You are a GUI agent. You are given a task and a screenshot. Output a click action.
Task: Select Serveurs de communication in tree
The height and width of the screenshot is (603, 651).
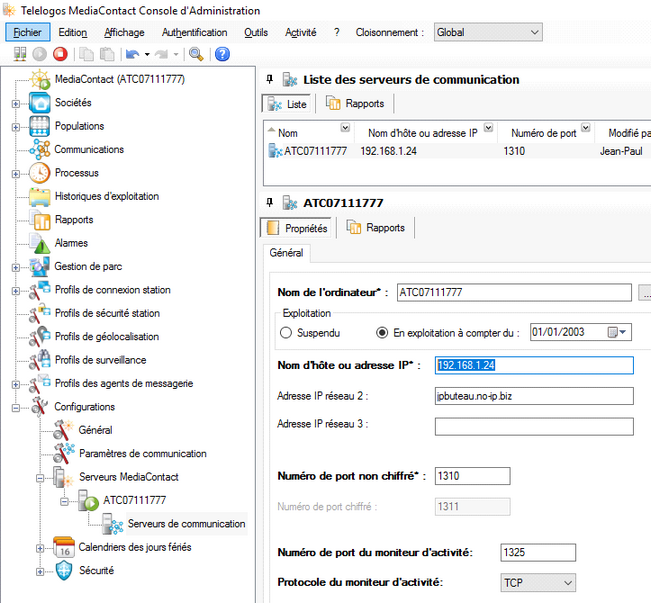(x=186, y=524)
